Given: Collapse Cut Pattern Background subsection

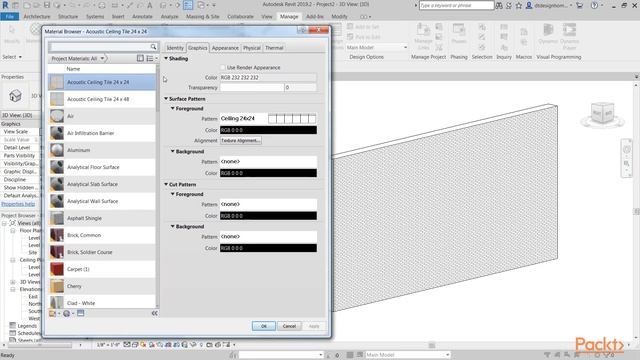Looking at the screenshot, I should pyautogui.click(x=173, y=227).
